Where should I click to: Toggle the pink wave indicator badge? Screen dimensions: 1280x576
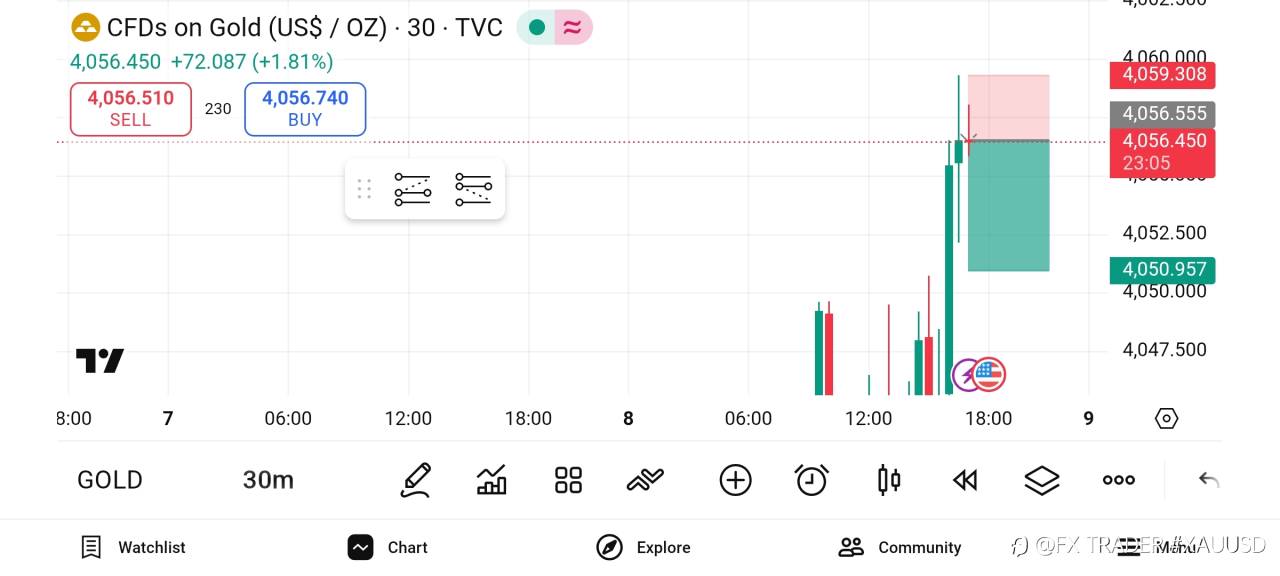coord(573,28)
